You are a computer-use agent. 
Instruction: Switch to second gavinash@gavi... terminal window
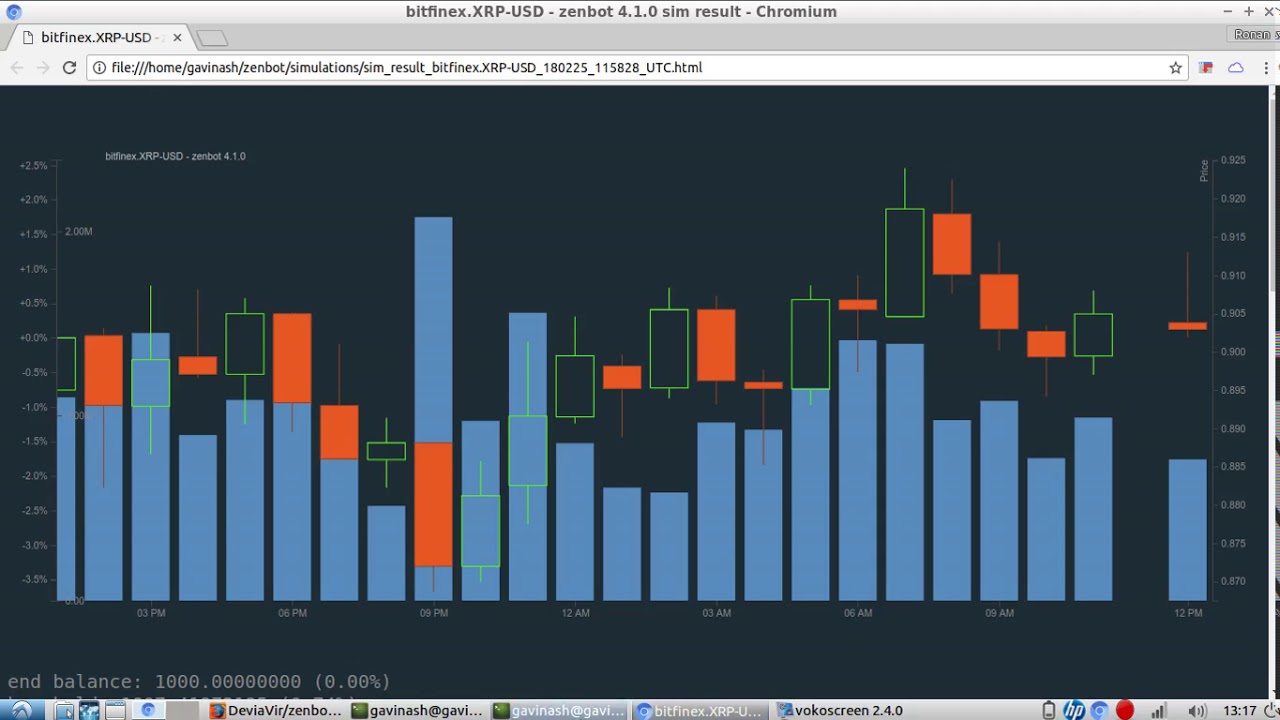[x=559, y=710]
